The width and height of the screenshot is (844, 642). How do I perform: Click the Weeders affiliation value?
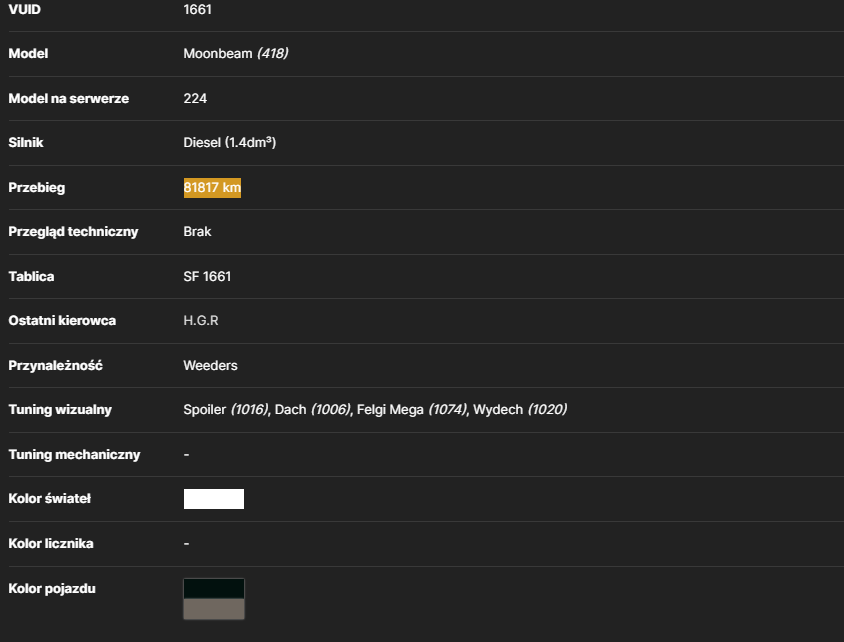[x=210, y=366]
